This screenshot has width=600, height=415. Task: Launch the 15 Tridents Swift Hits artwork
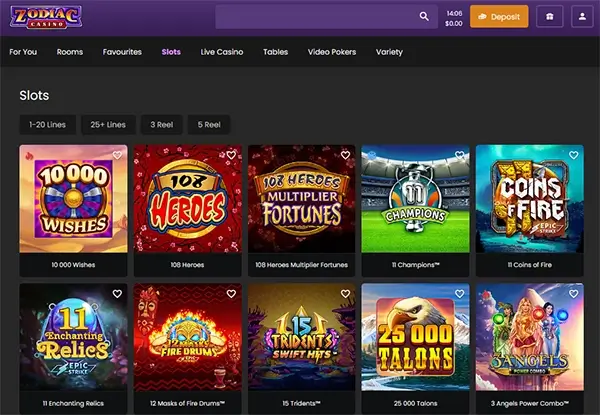click(x=302, y=337)
